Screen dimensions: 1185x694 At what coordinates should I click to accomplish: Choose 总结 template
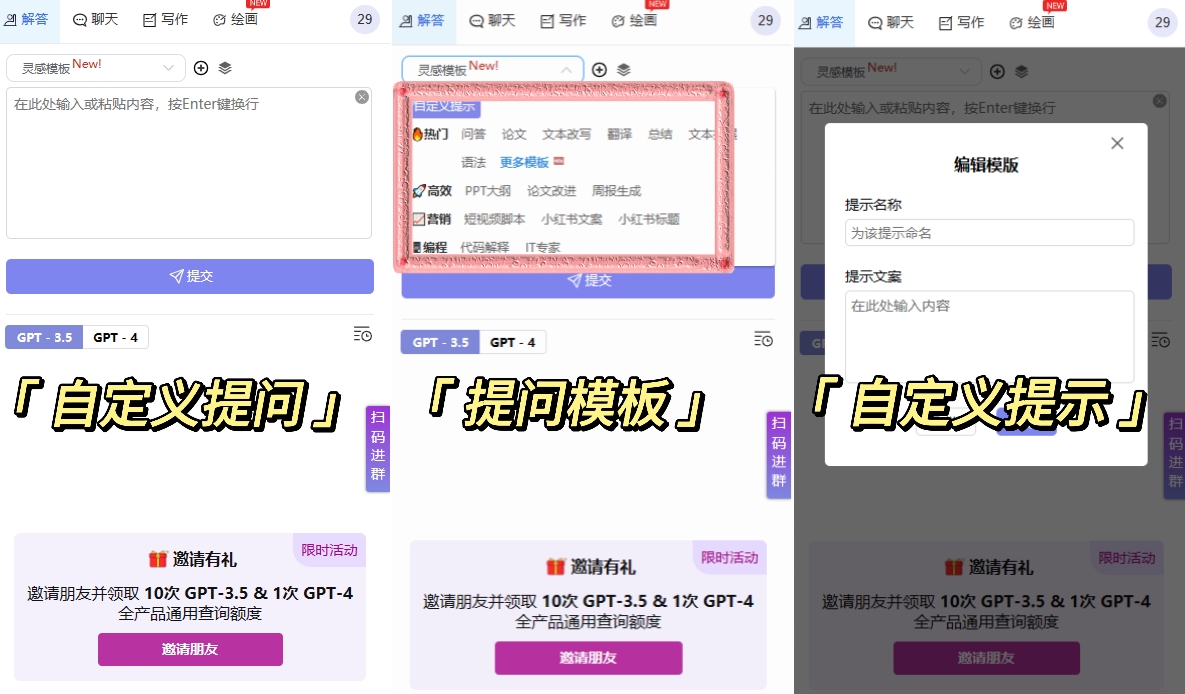(660, 134)
